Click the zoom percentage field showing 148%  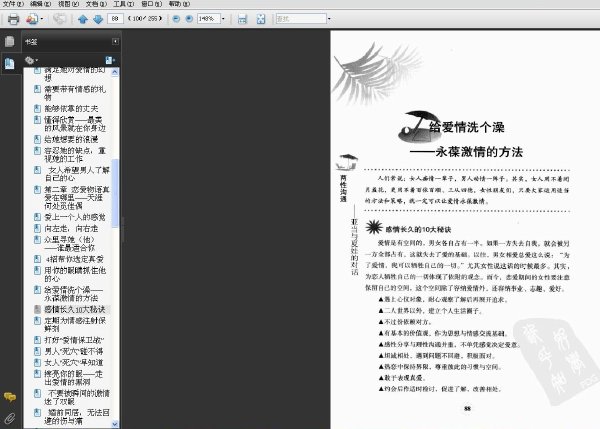click(209, 18)
